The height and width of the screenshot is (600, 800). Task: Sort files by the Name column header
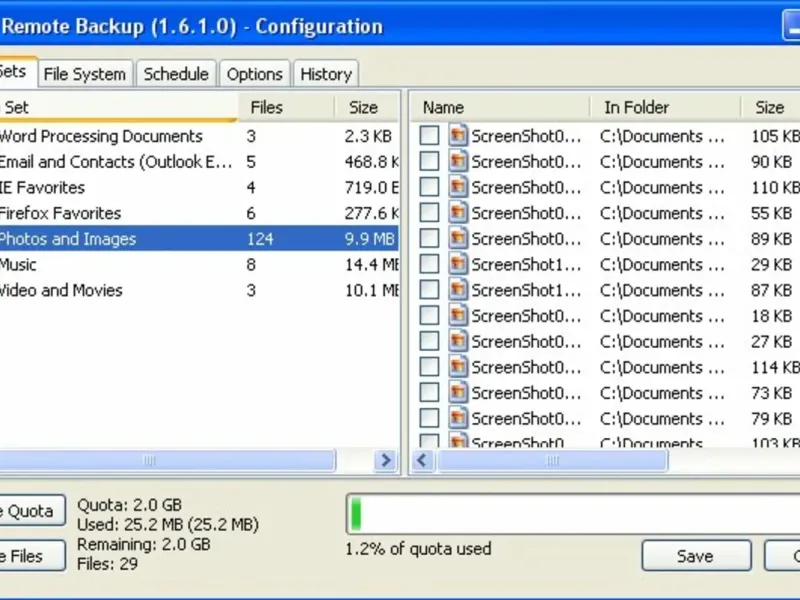tap(500, 107)
